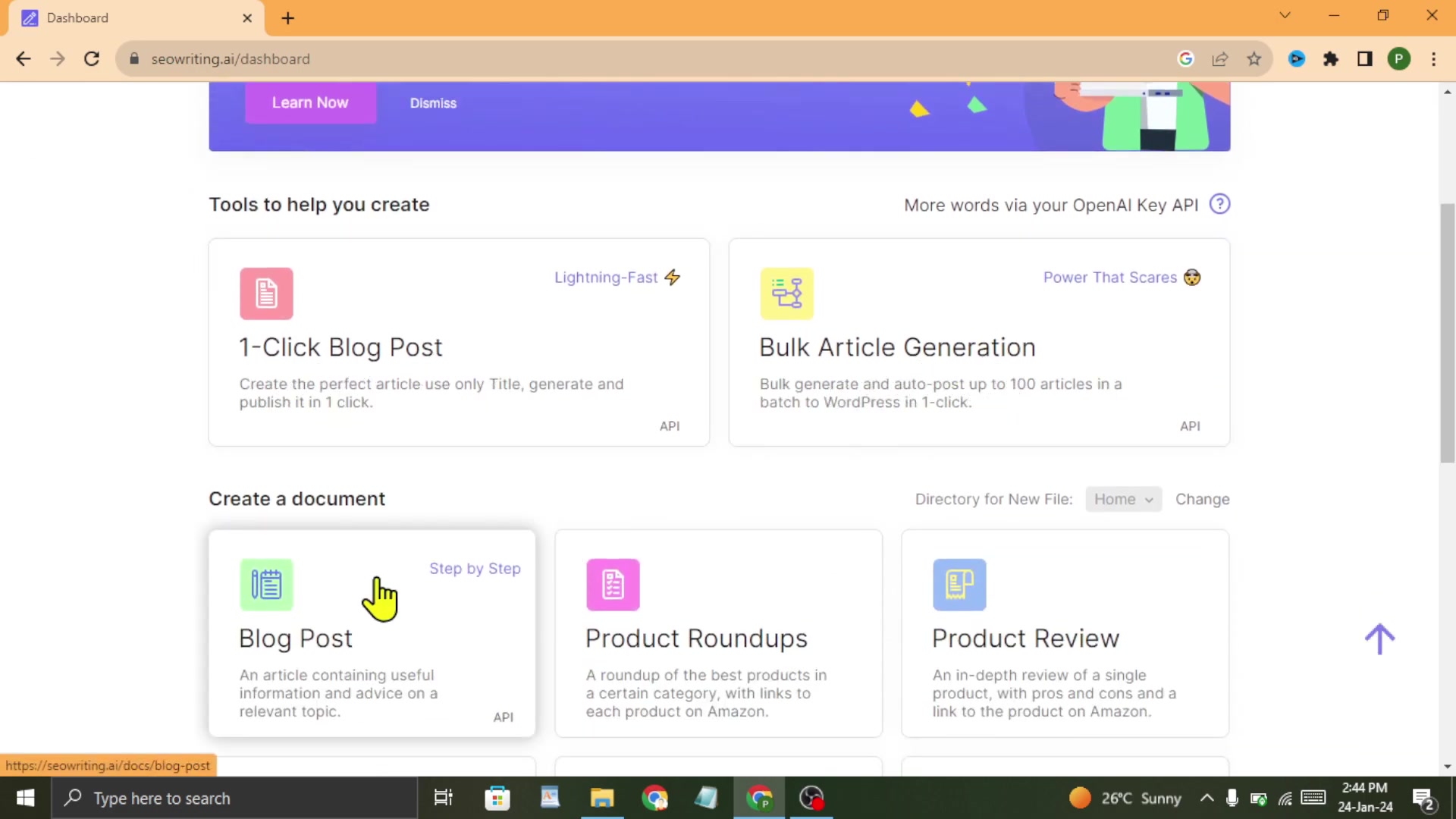Close the Dashboard tab
Screen dimensions: 1456x819
coord(247,17)
